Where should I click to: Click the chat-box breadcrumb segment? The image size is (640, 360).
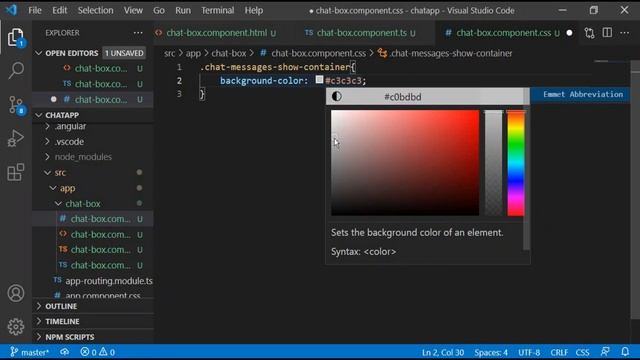229,53
